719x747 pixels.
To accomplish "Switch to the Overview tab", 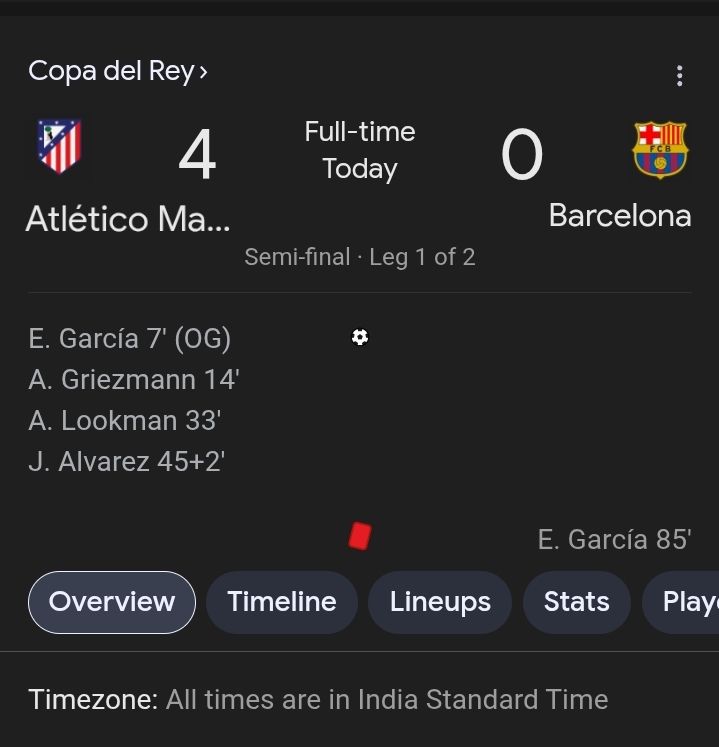I will [112, 602].
